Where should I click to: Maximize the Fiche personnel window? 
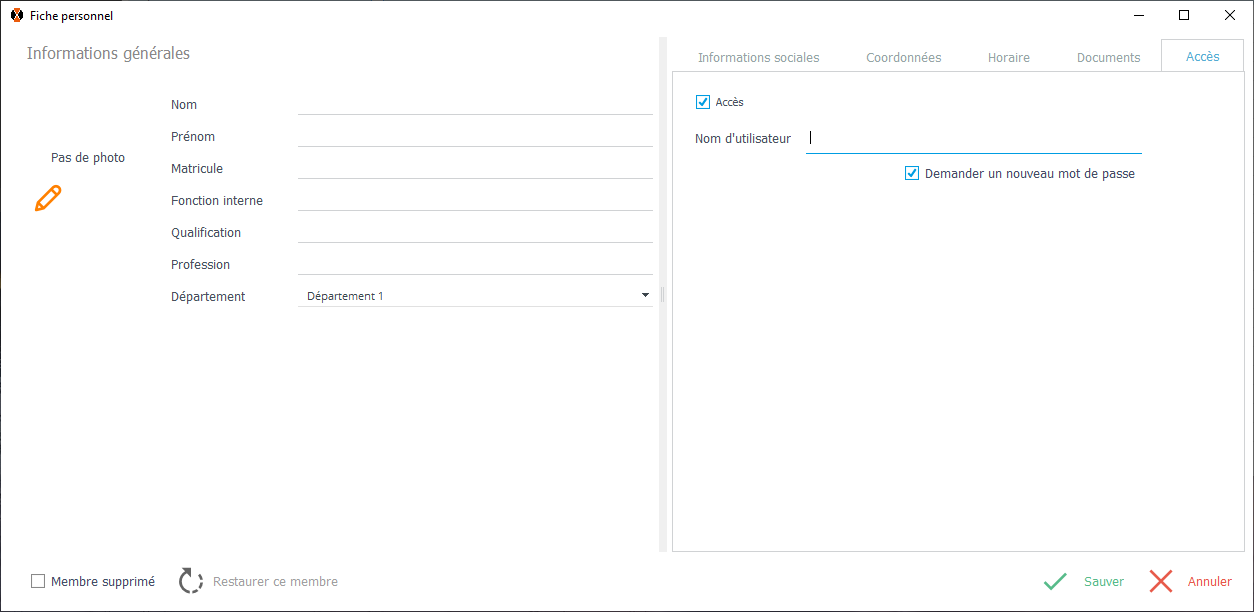tap(1184, 15)
